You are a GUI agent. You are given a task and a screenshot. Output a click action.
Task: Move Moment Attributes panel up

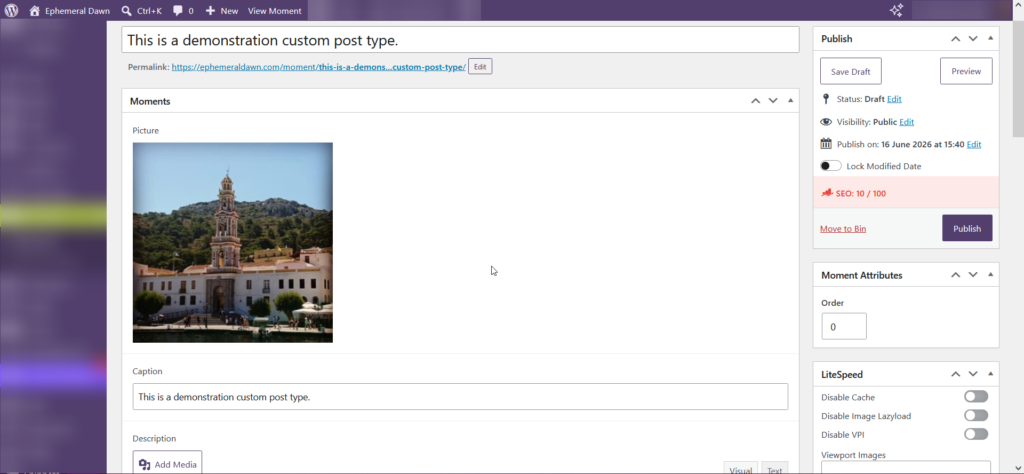(955, 275)
